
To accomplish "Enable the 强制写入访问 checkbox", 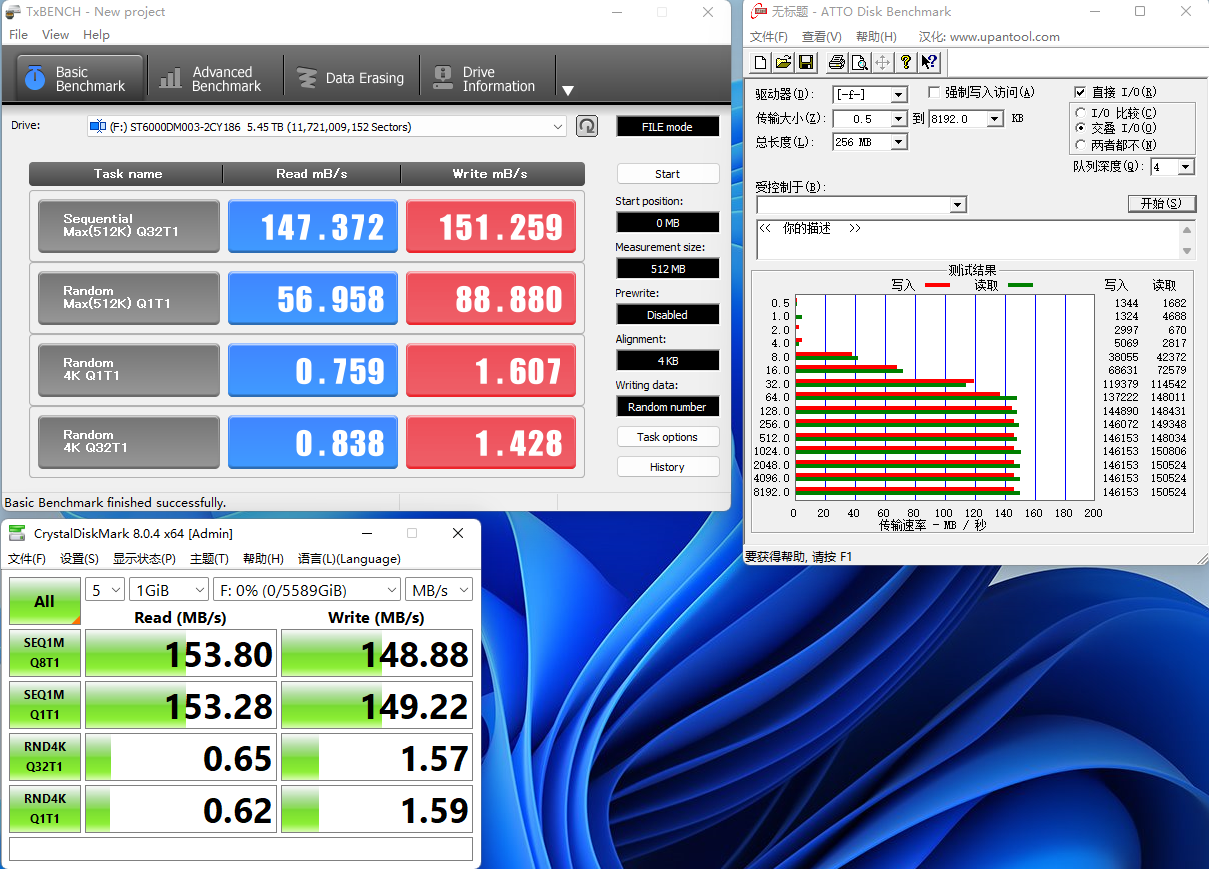I will coord(934,93).
